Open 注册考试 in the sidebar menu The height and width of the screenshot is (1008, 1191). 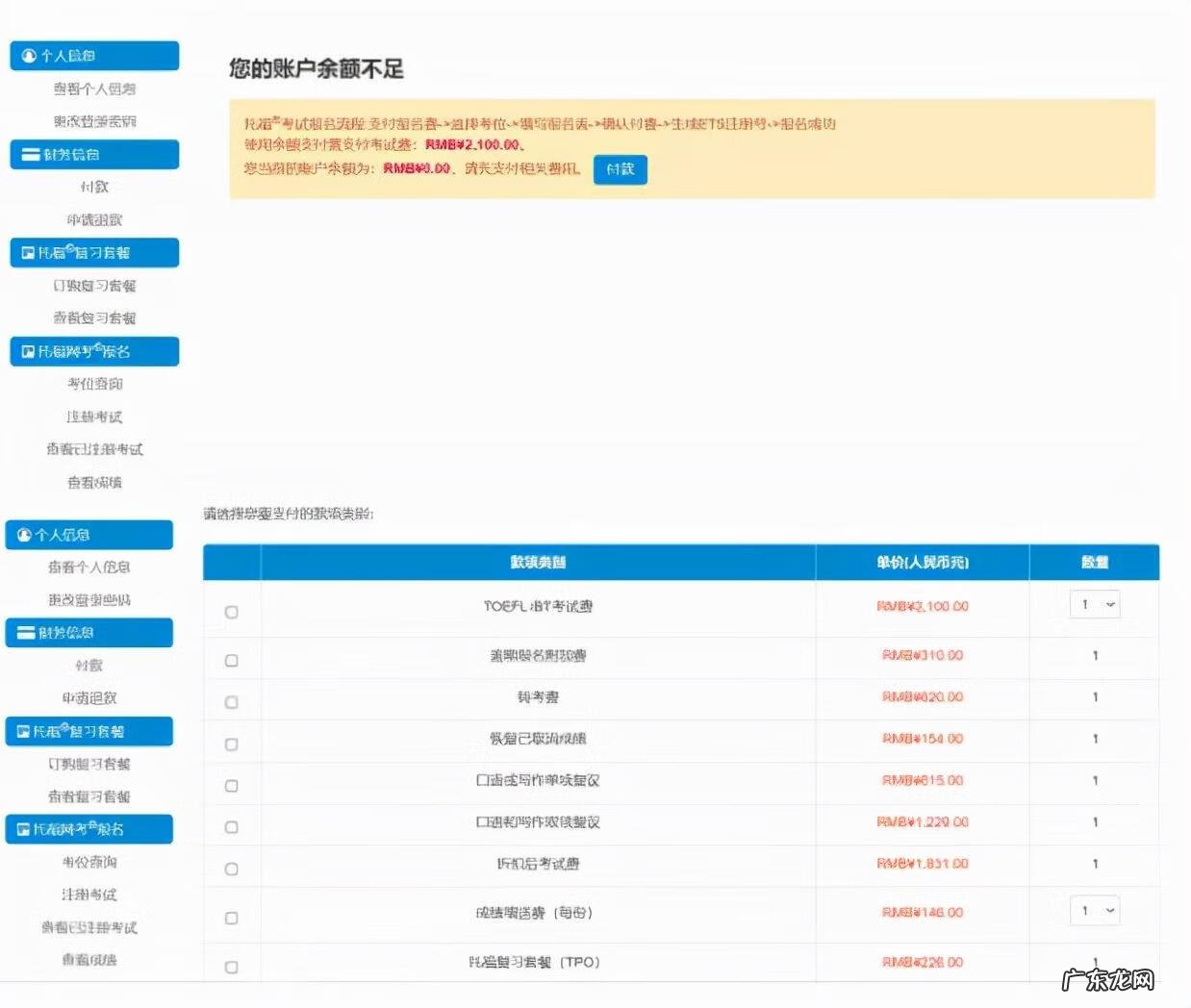coord(93,416)
